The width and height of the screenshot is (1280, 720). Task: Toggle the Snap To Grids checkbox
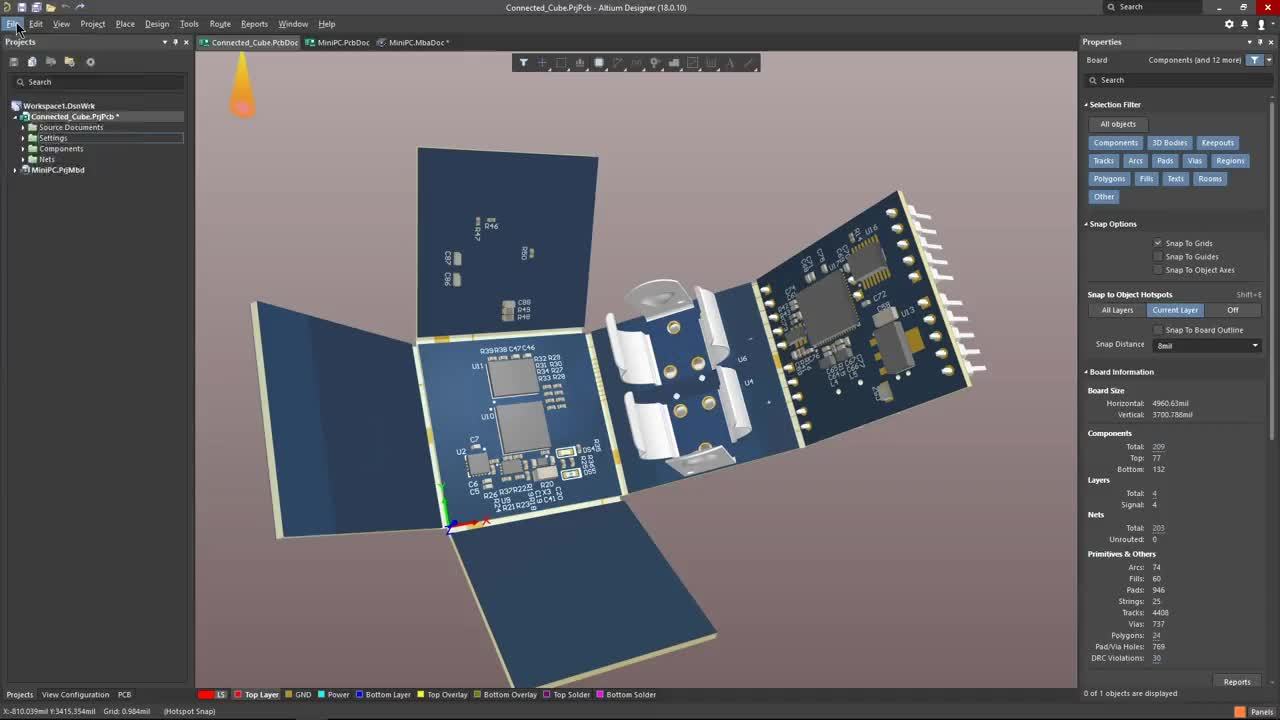coord(1158,243)
